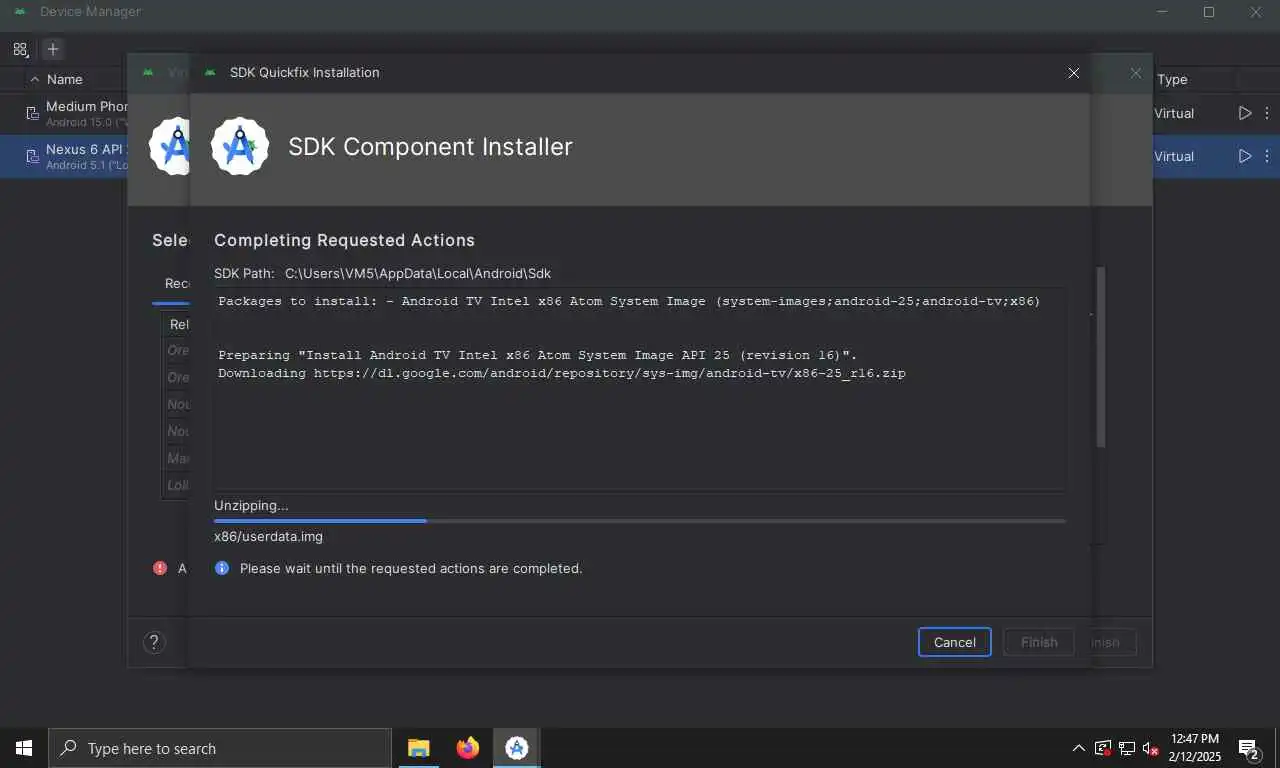1280x768 pixels.
Task: Click the Android icon in SDK Quickfix title bar
Action: tap(209, 73)
